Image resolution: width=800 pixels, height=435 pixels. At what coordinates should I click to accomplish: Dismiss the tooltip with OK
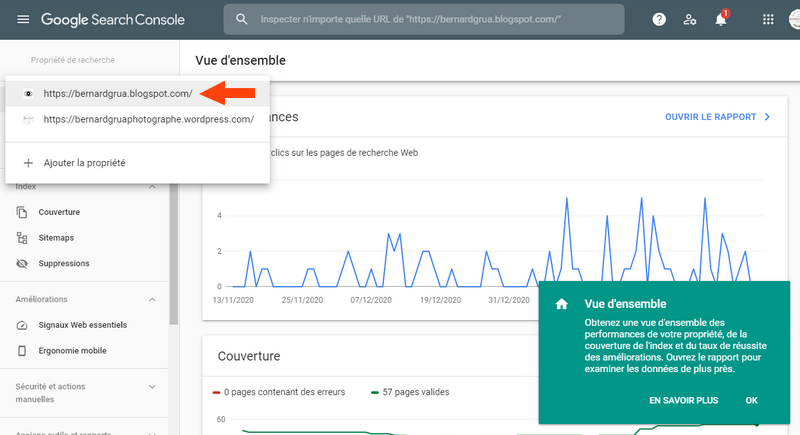752,400
